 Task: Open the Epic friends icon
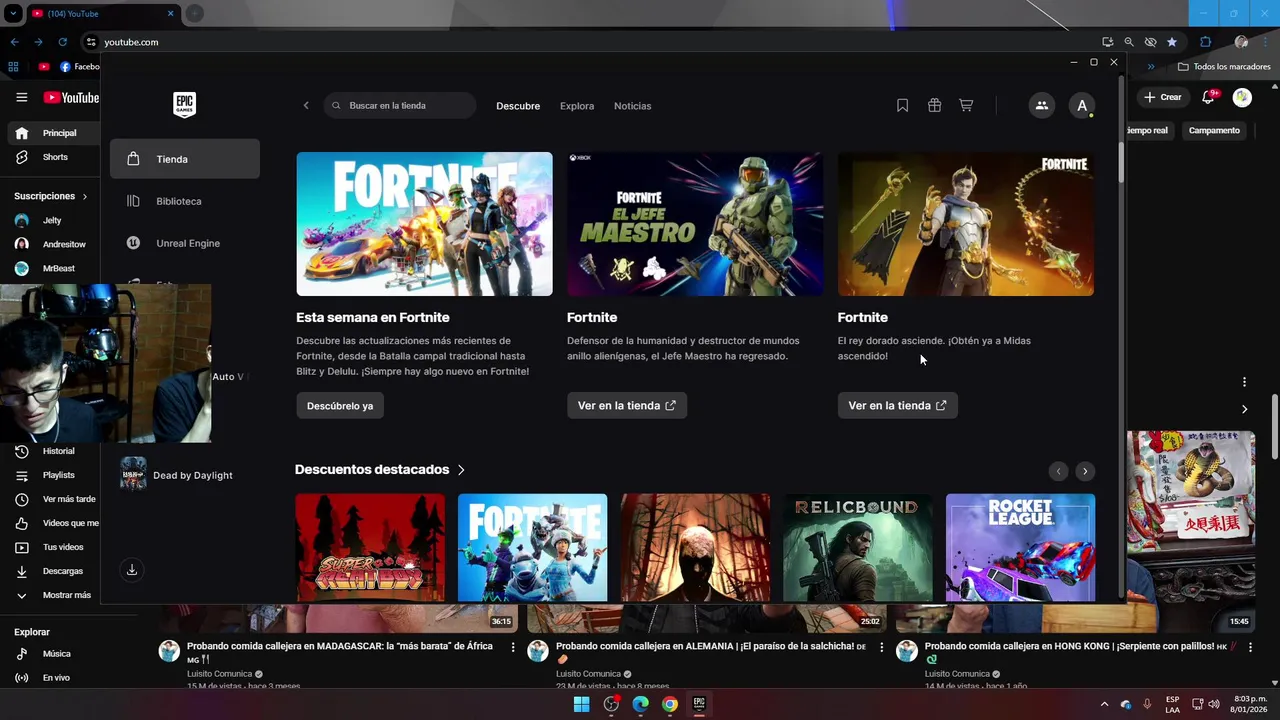point(1042,105)
